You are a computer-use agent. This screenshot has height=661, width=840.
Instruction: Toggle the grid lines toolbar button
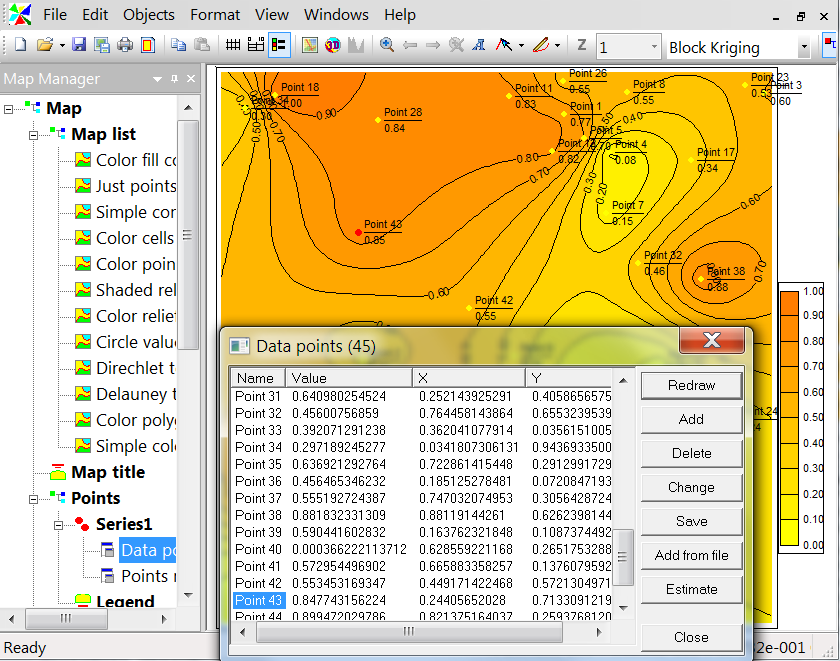[x=233, y=45]
